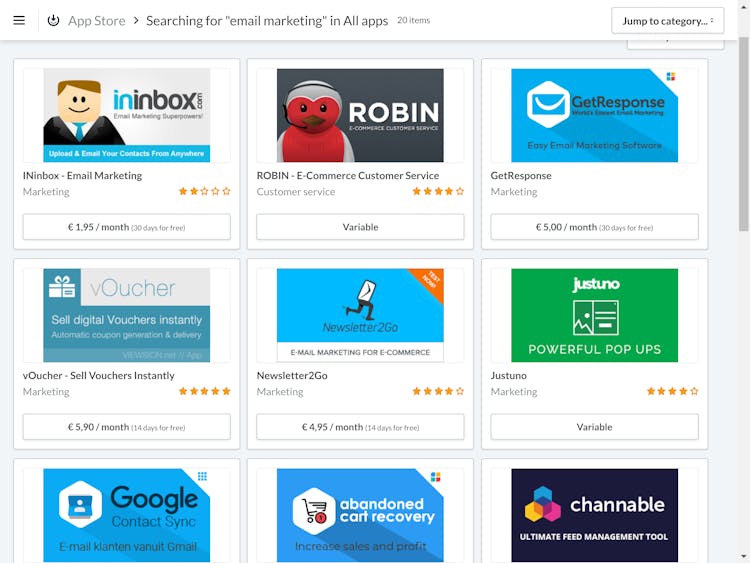
Task: Open the GetResponse app thumbnail
Action: click(x=595, y=115)
